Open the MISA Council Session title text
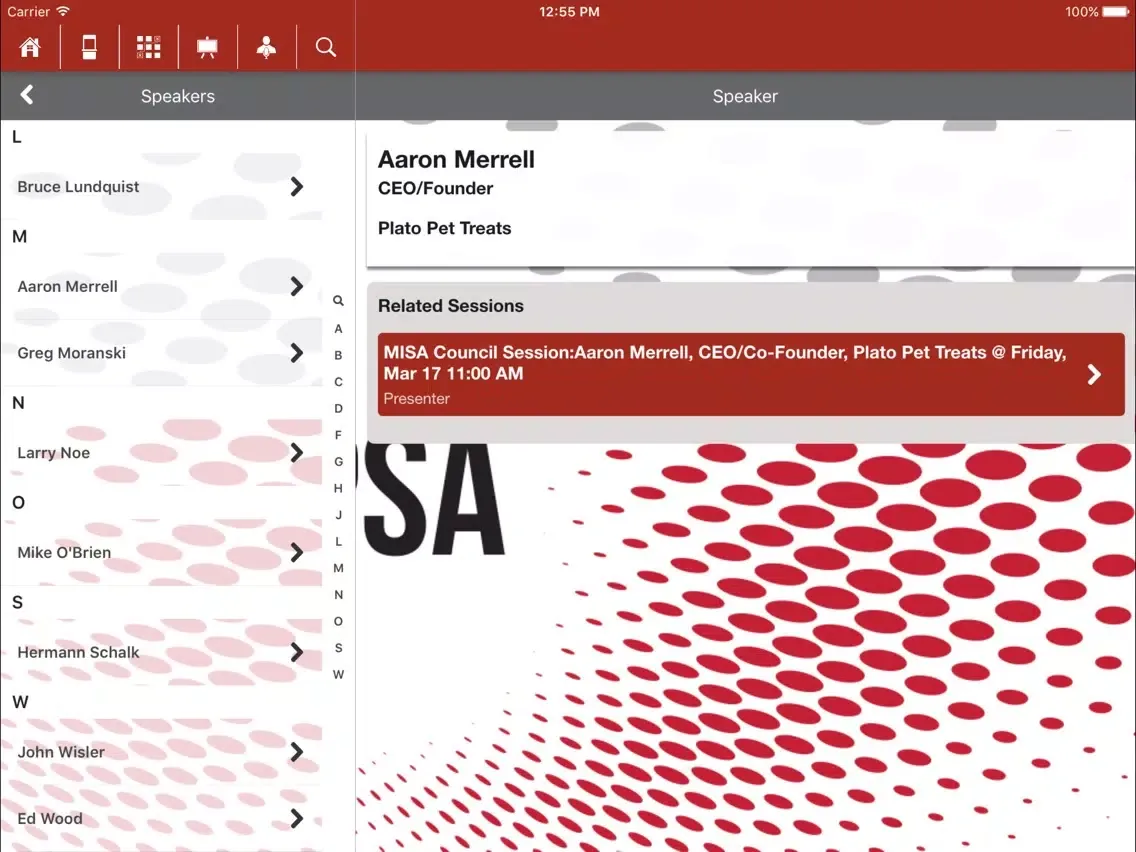Image resolution: width=1136 pixels, height=852 pixels. tap(724, 363)
